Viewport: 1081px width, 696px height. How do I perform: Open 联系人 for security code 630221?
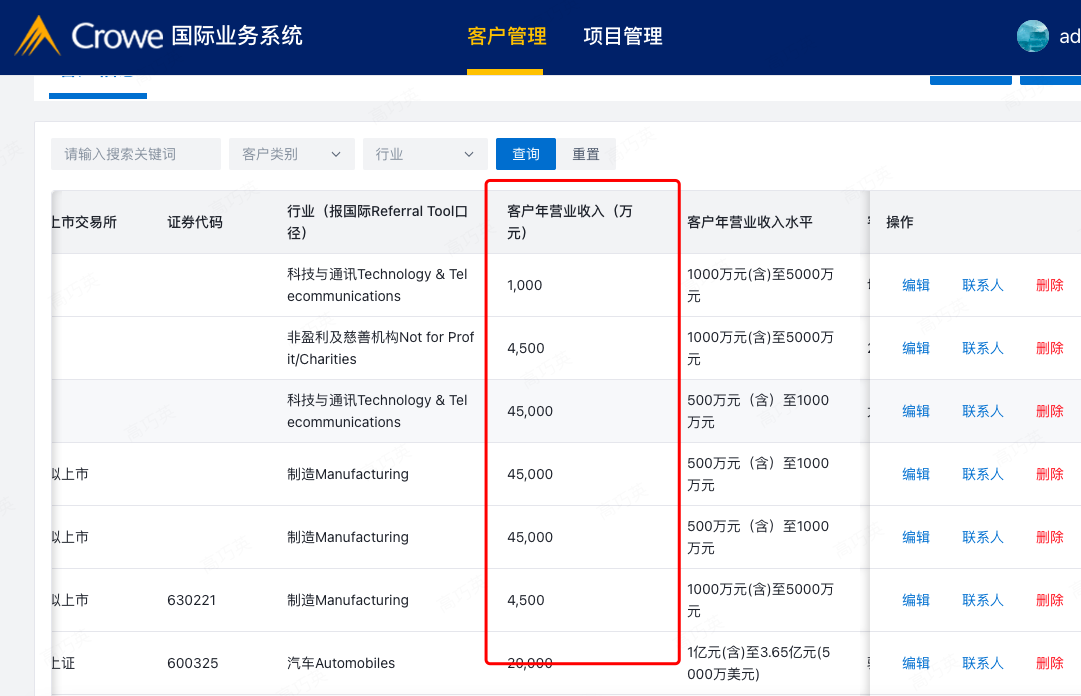(x=982, y=600)
